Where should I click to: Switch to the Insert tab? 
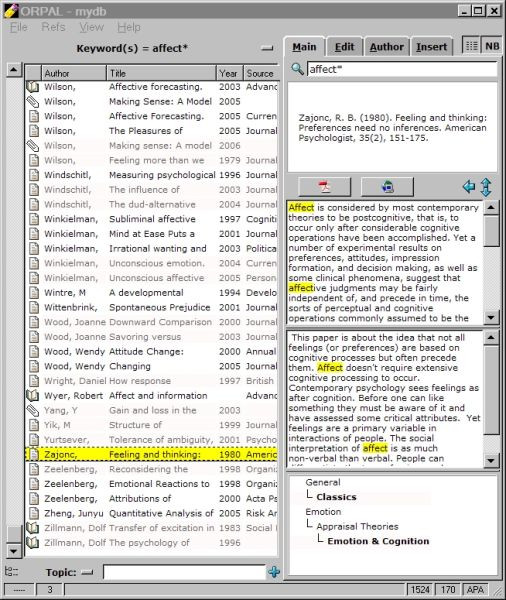pyautogui.click(x=431, y=47)
